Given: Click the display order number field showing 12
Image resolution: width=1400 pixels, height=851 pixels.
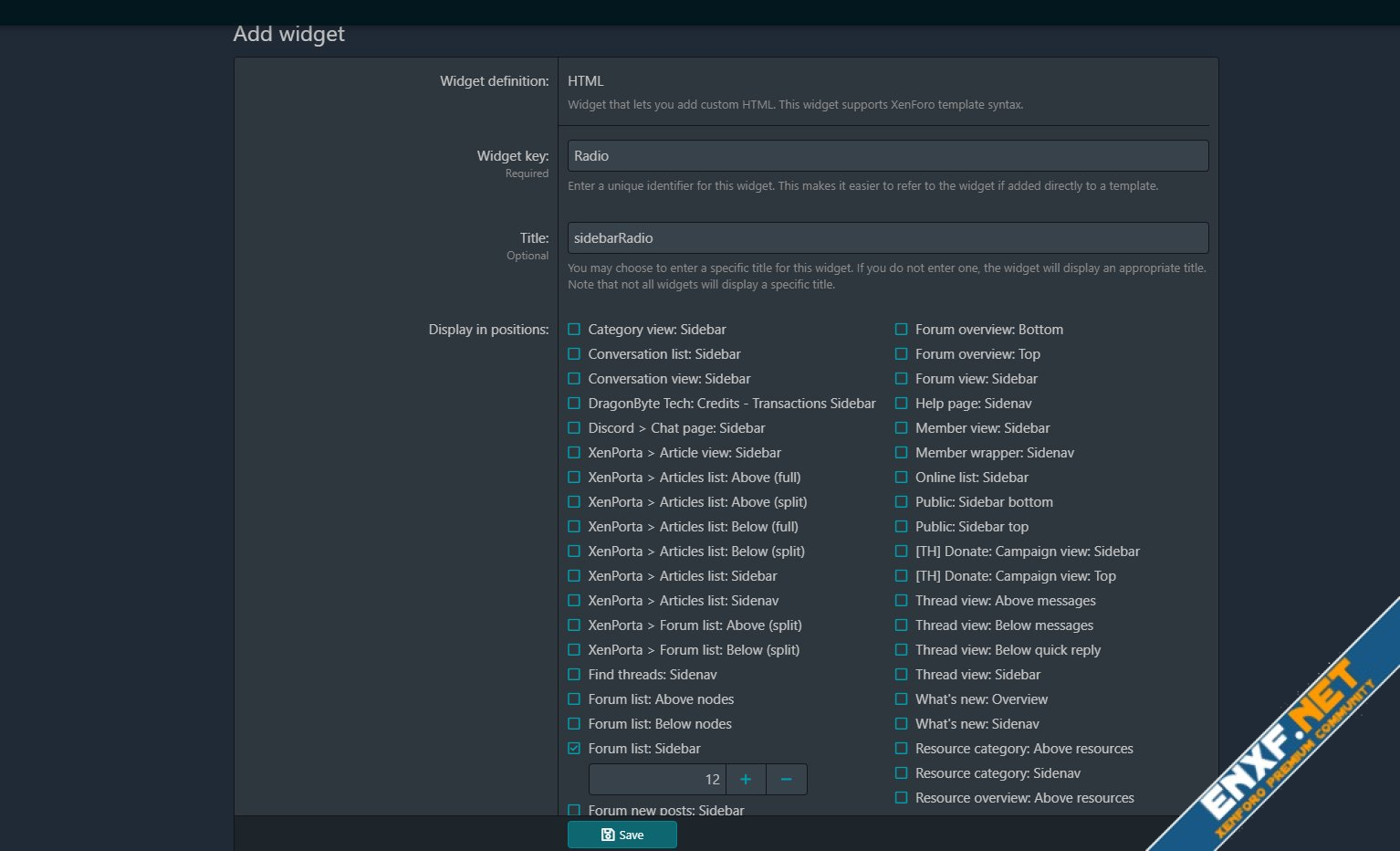Looking at the screenshot, I should click(657, 779).
